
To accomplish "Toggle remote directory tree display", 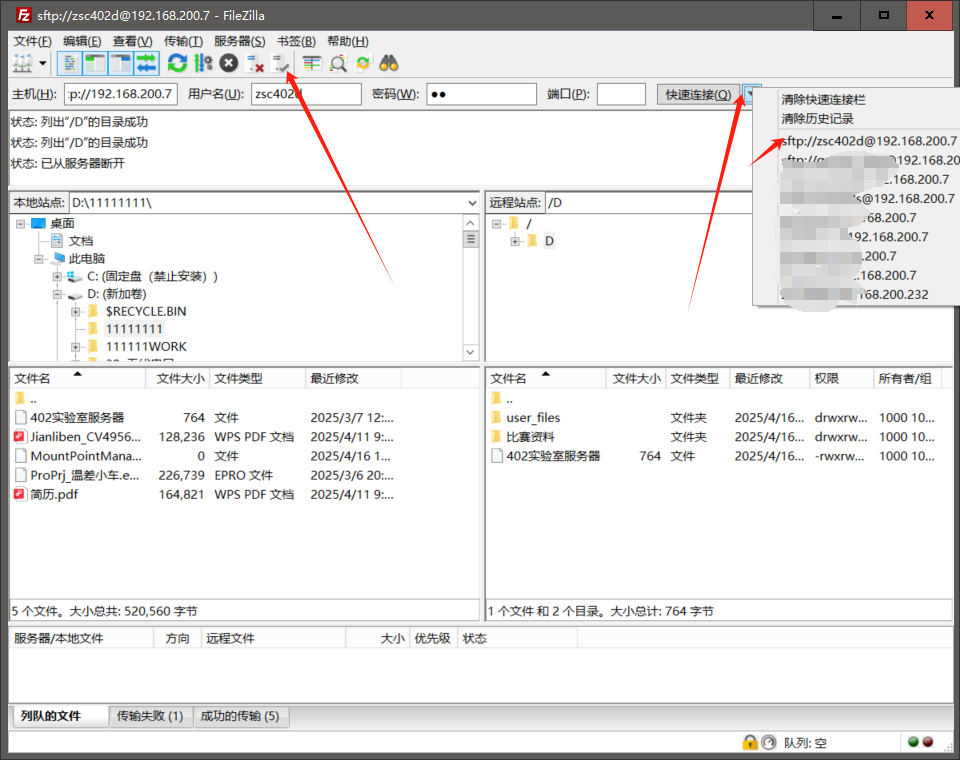I will [x=121, y=63].
